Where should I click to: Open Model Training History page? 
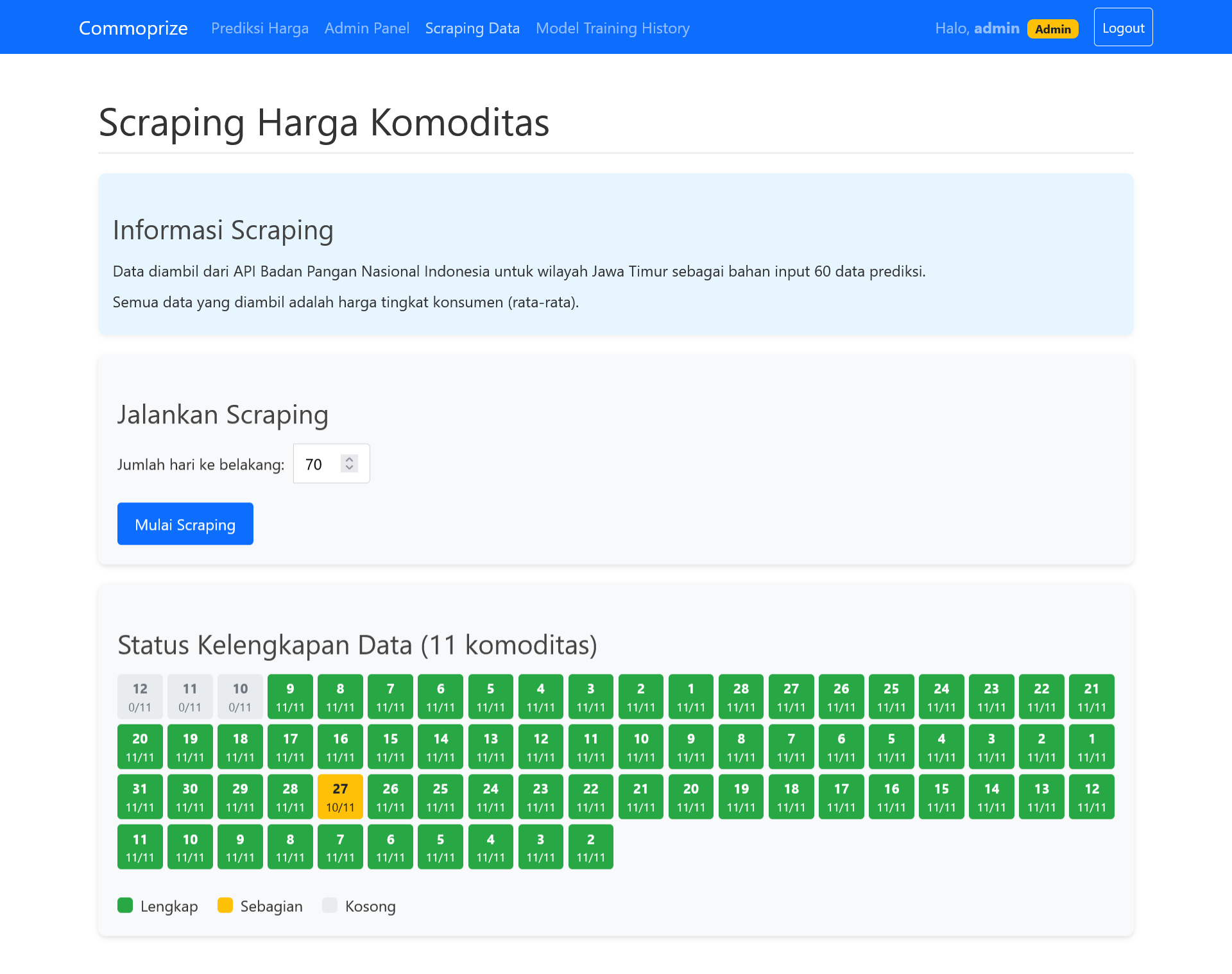coord(612,28)
